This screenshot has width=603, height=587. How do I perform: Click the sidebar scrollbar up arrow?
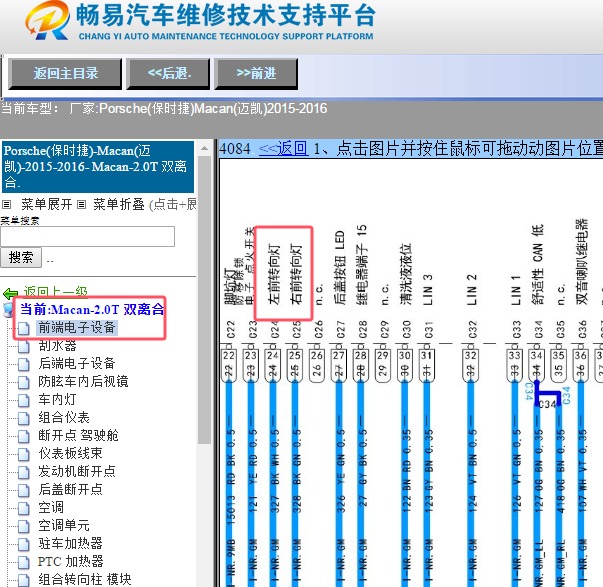(205, 148)
